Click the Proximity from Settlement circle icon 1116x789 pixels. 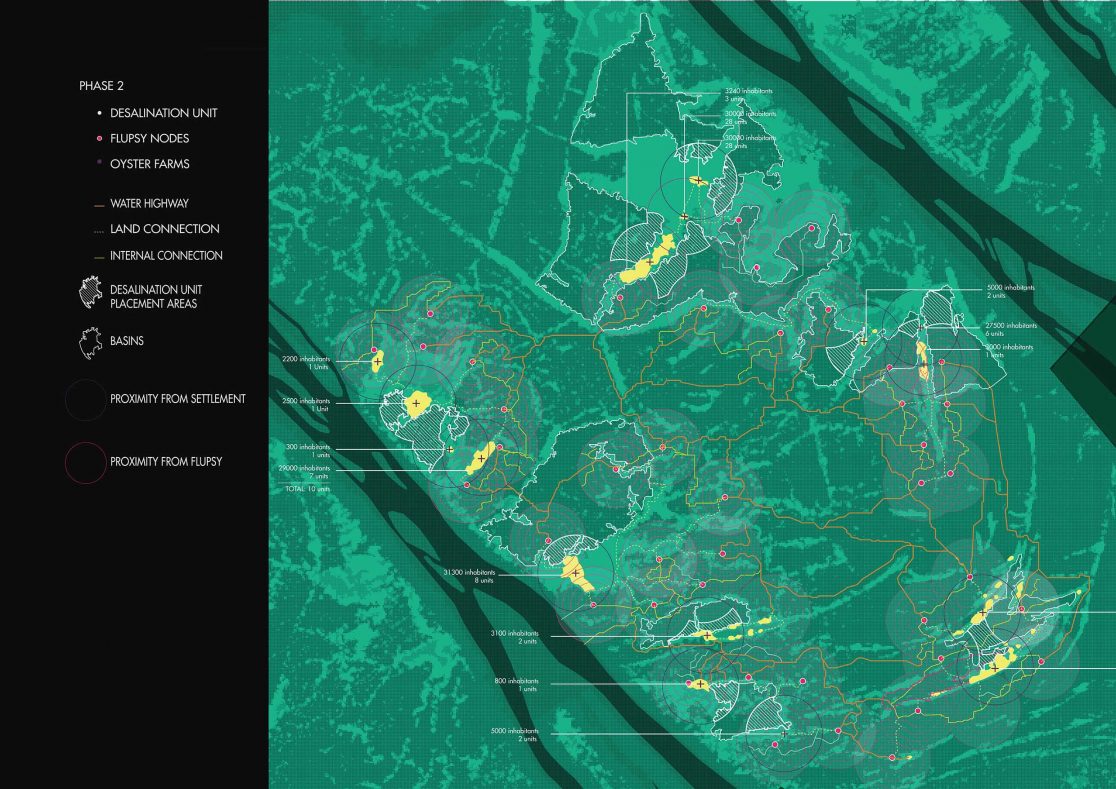click(x=85, y=400)
